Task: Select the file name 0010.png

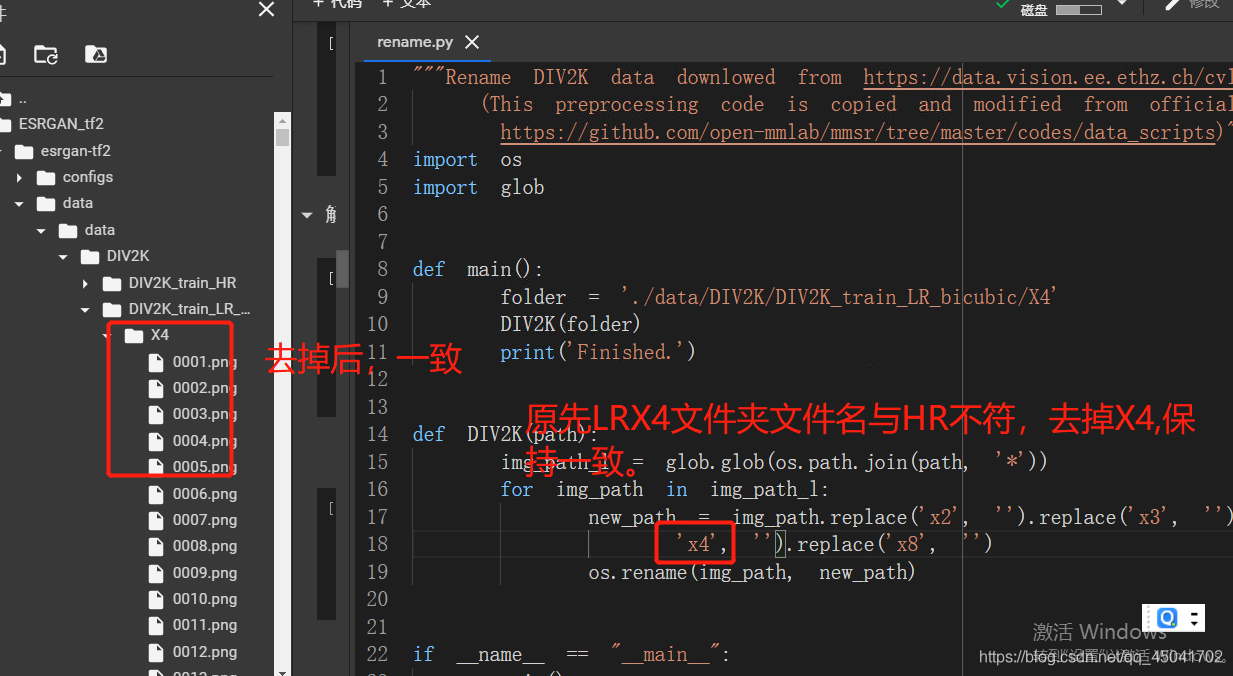Action: (x=205, y=599)
